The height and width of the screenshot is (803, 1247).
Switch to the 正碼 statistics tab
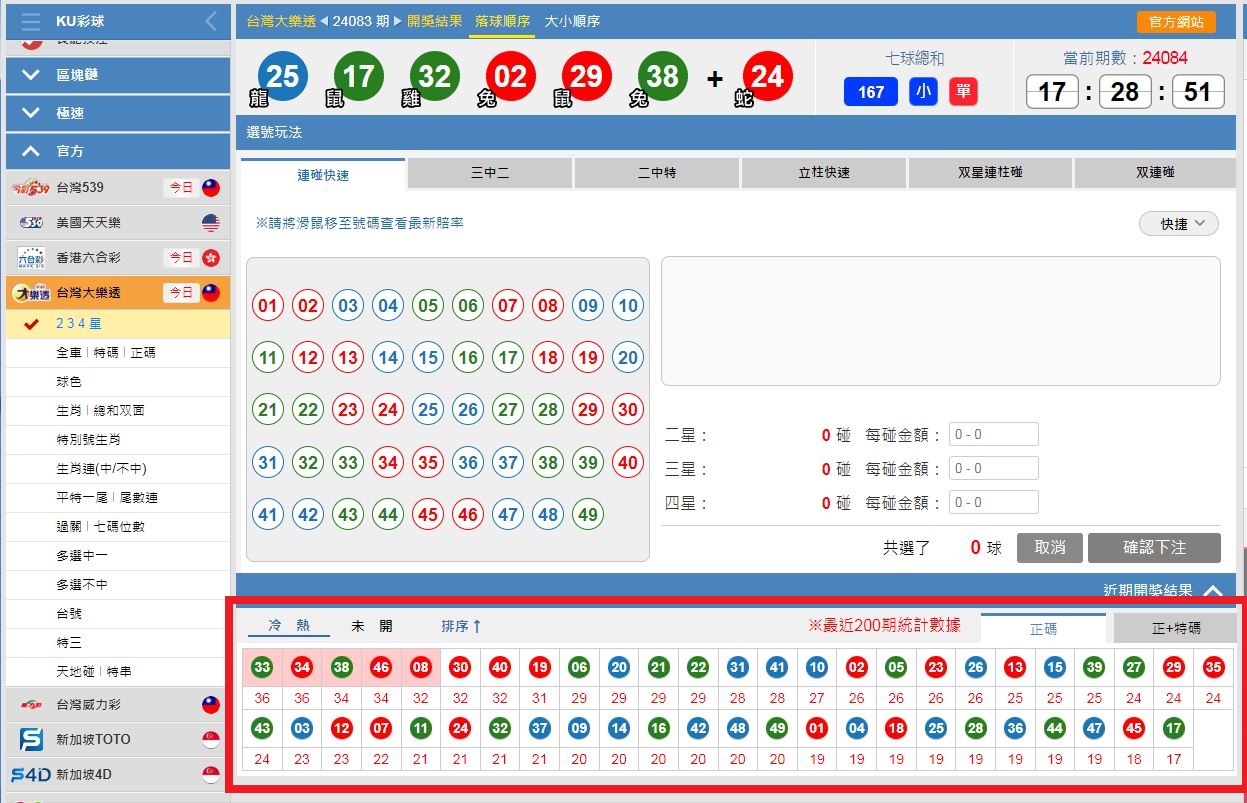point(1044,628)
